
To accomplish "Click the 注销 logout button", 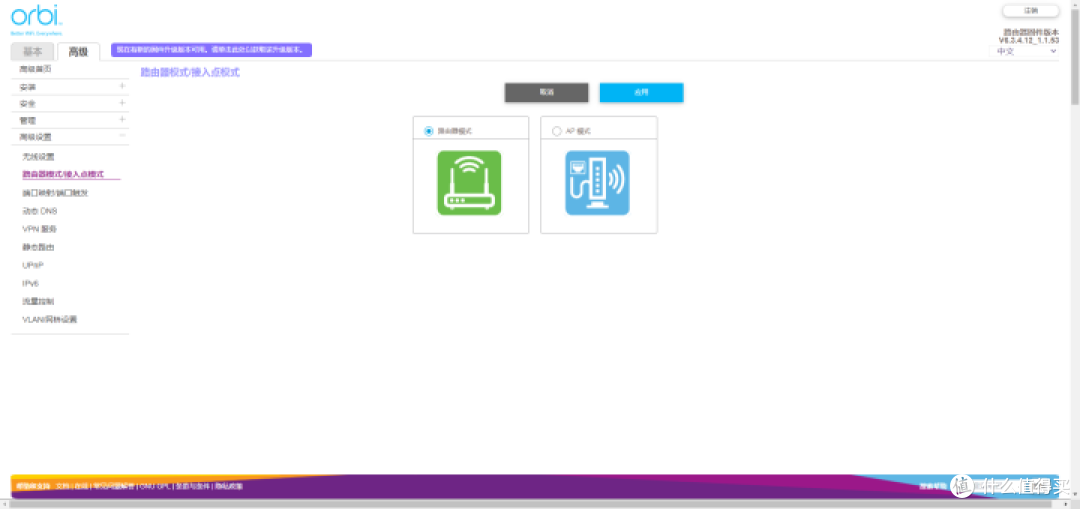I will pos(1030,11).
